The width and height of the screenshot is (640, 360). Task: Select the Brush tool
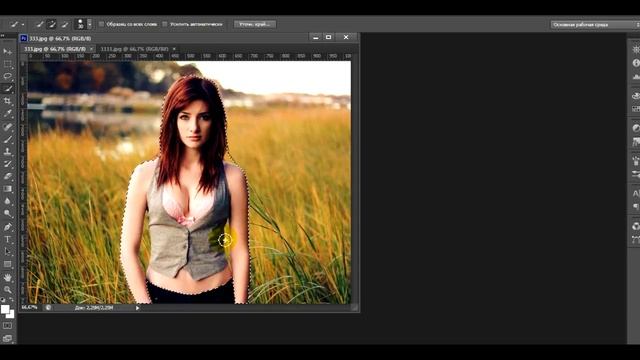point(7,139)
